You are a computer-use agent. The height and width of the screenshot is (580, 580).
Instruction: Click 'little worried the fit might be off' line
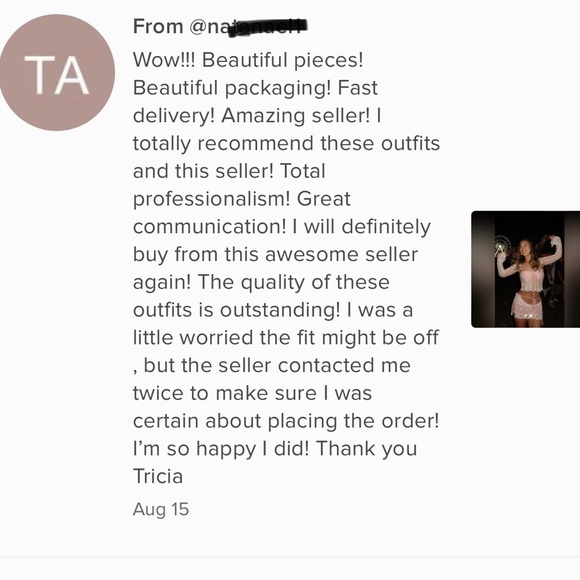pyautogui.click(x=286, y=338)
